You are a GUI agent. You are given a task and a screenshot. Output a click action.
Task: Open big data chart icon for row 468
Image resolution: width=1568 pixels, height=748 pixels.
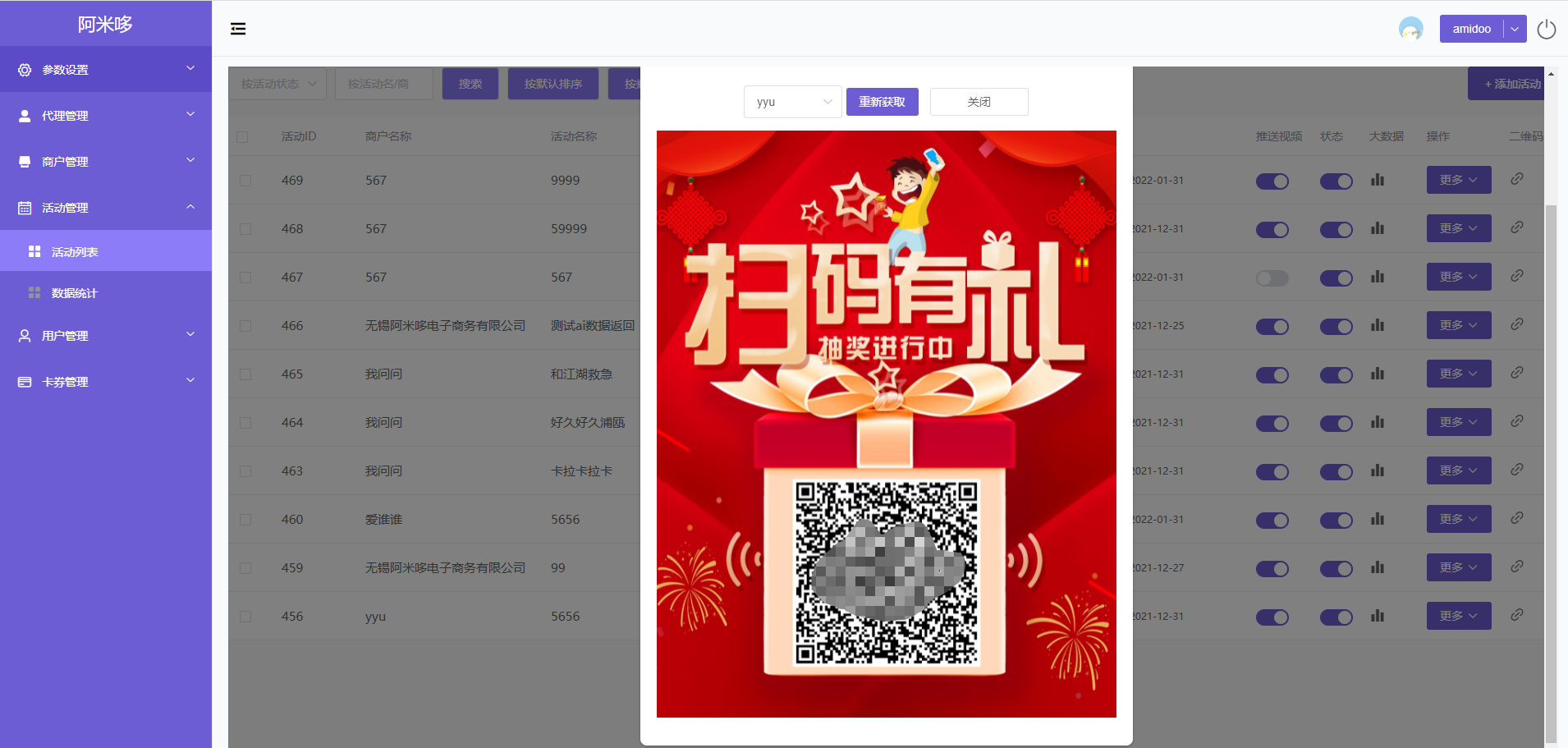pyautogui.click(x=1378, y=228)
